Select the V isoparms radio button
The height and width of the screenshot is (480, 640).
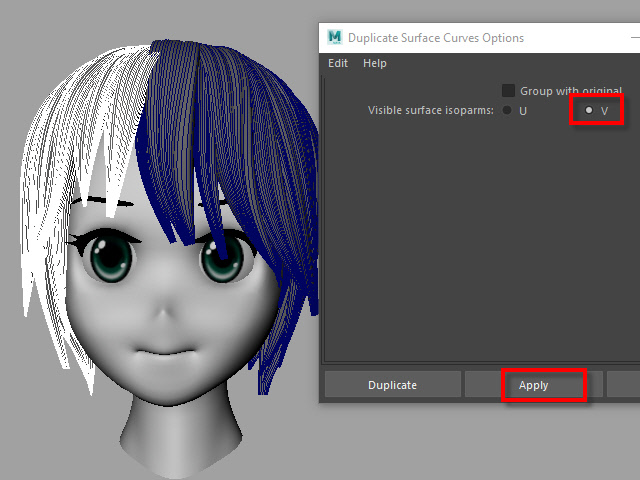589,110
